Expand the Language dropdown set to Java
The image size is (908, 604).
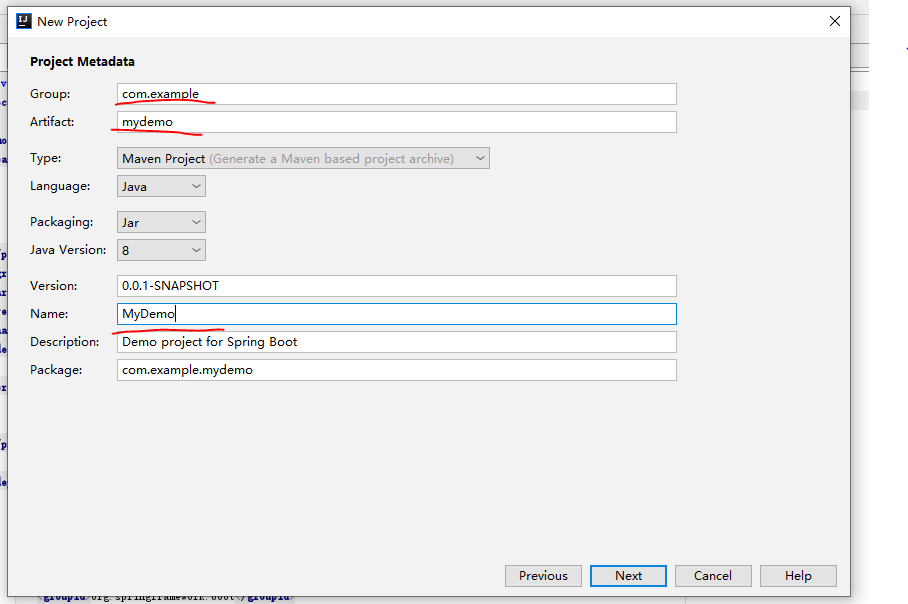[x=161, y=186]
